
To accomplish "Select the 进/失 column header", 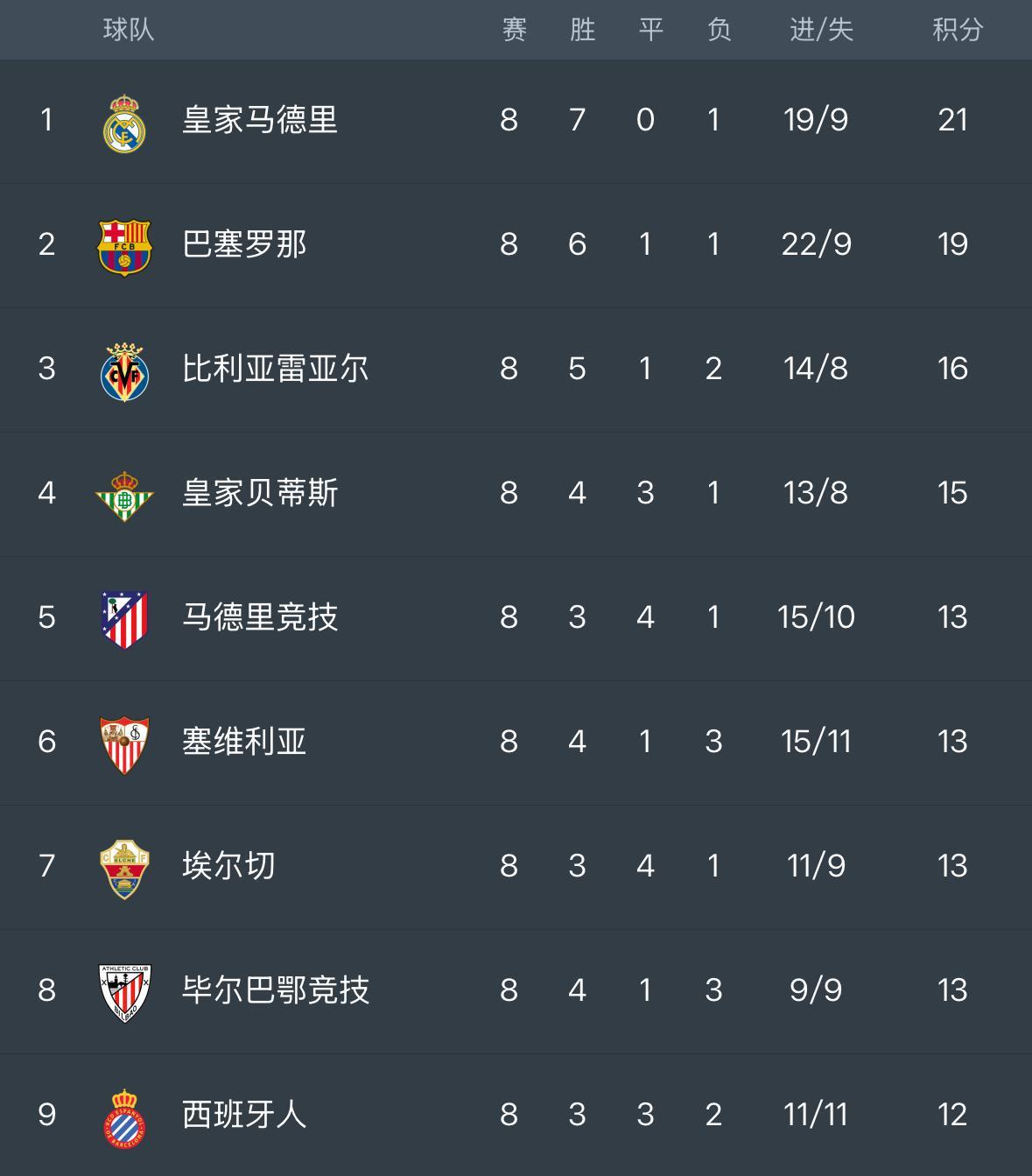I will click(820, 30).
